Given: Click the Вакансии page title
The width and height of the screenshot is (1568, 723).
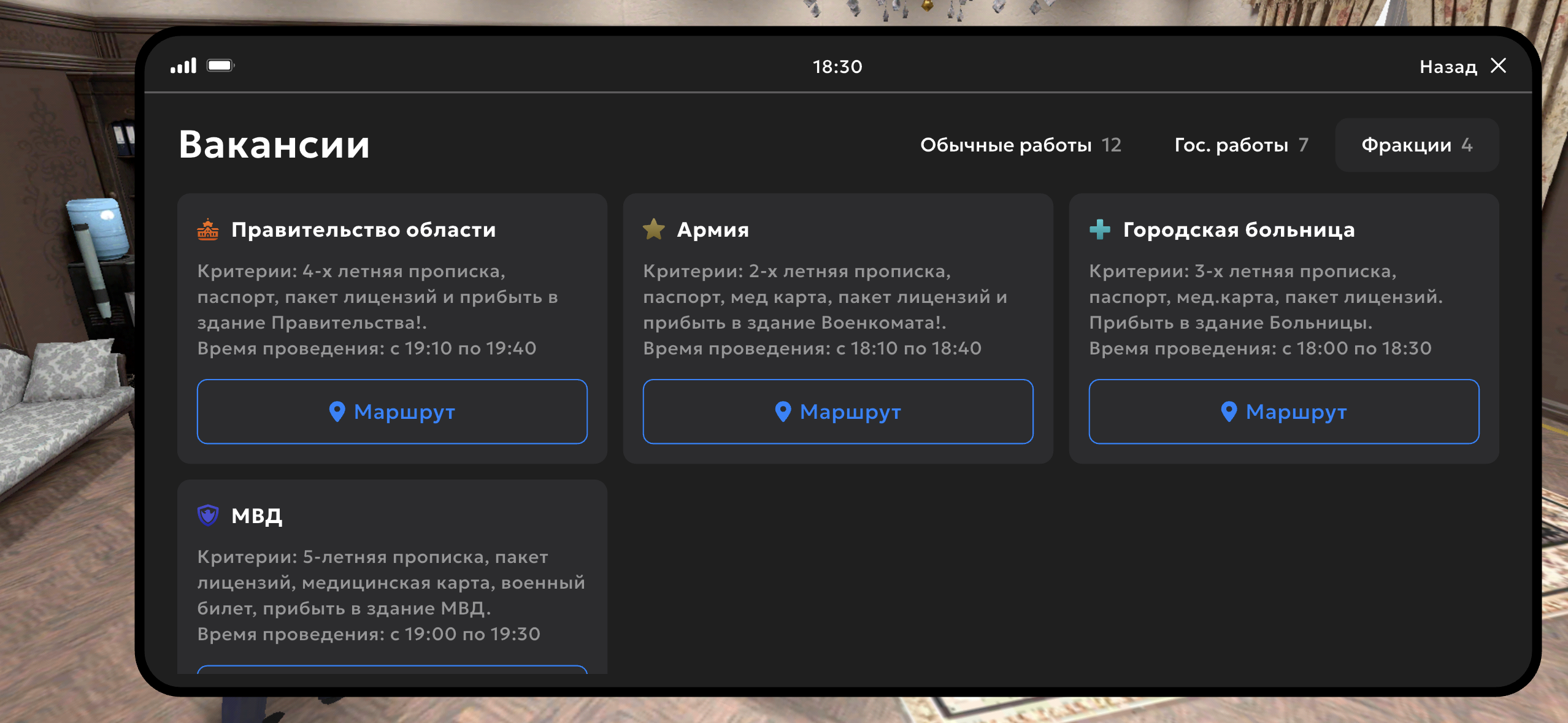Looking at the screenshot, I should click(274, 145).
